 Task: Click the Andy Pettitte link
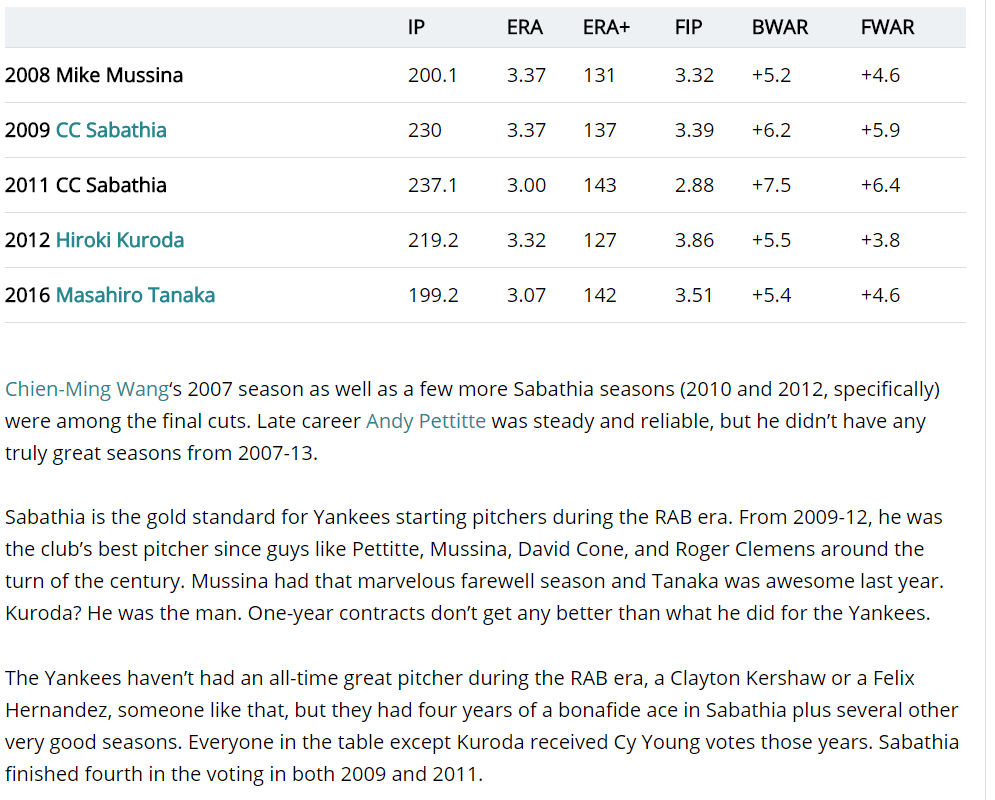coord(426,421)
